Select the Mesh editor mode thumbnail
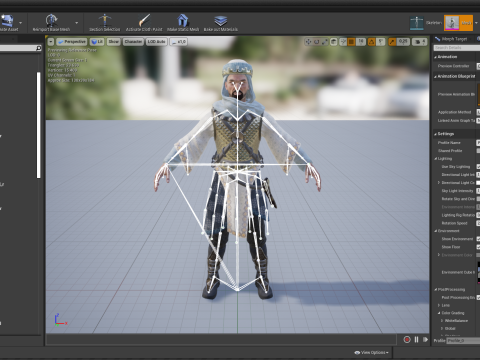 click(452, 23)
